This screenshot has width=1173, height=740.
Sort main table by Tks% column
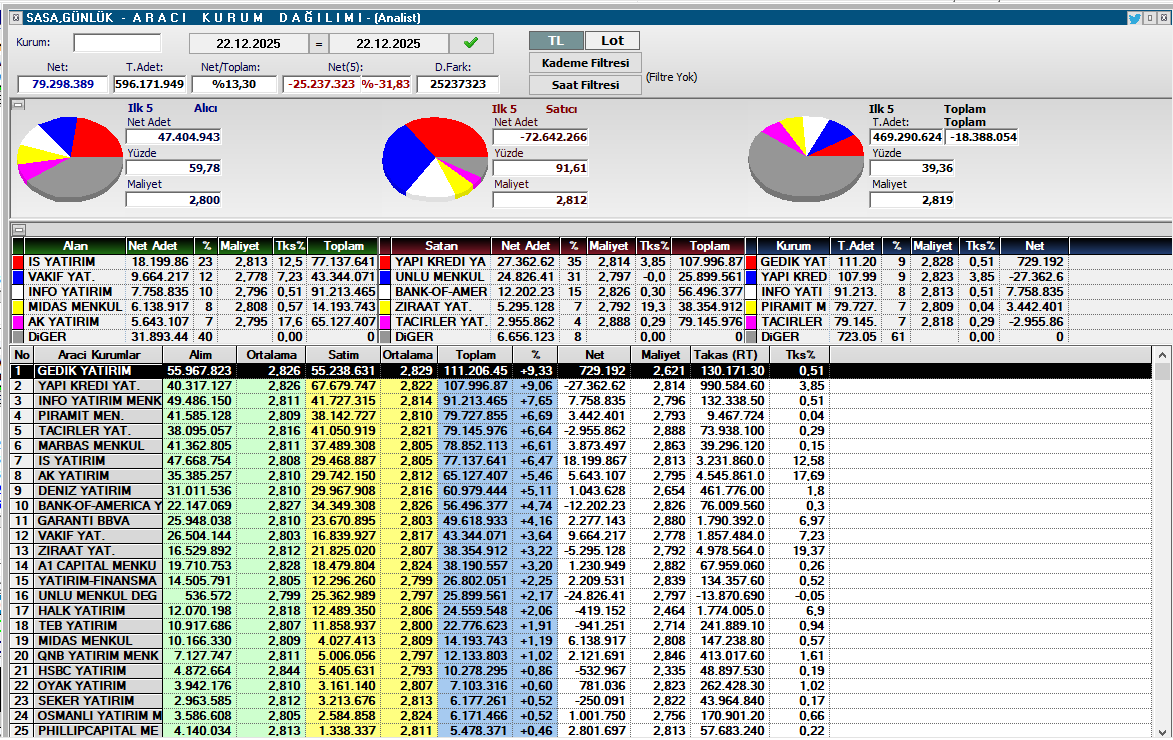(800, 355)
